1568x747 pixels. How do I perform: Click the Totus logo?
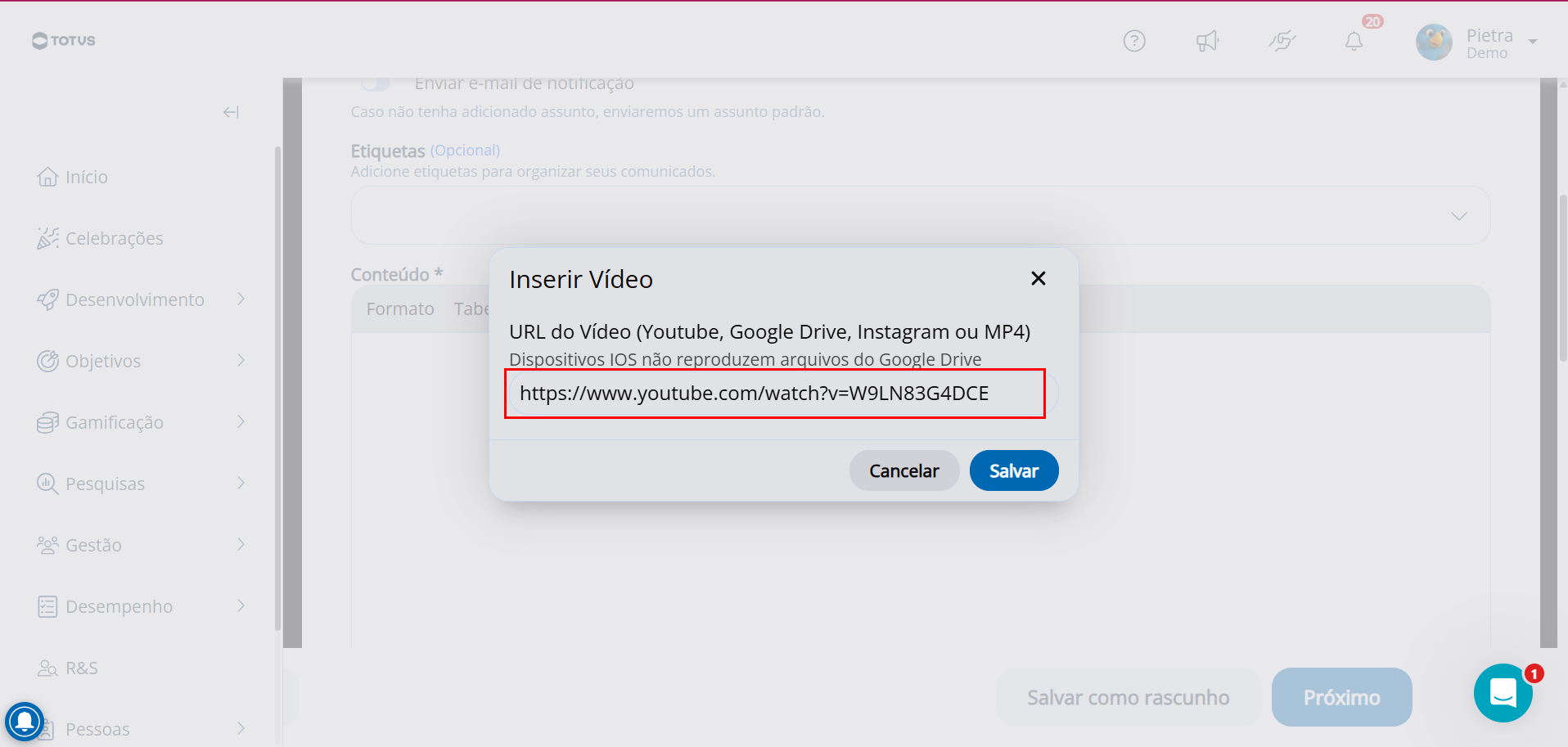tap(64, 40)
